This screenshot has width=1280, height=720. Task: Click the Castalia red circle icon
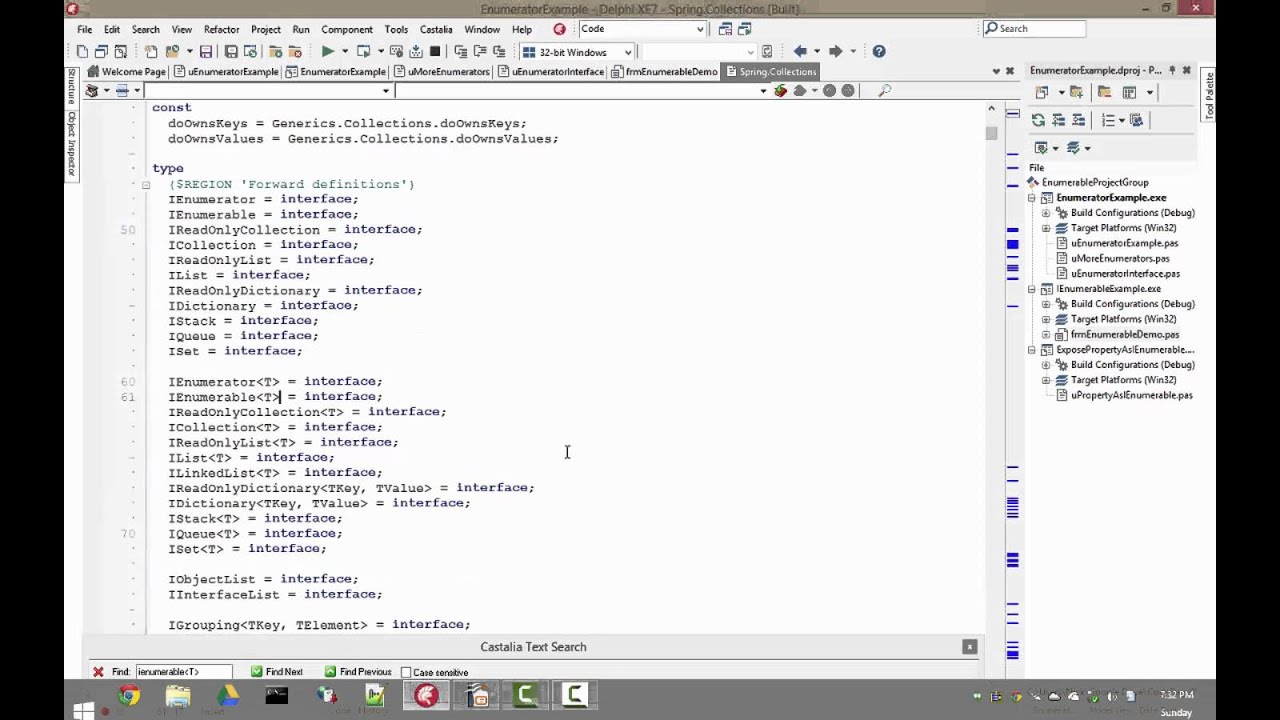point(559,29)
